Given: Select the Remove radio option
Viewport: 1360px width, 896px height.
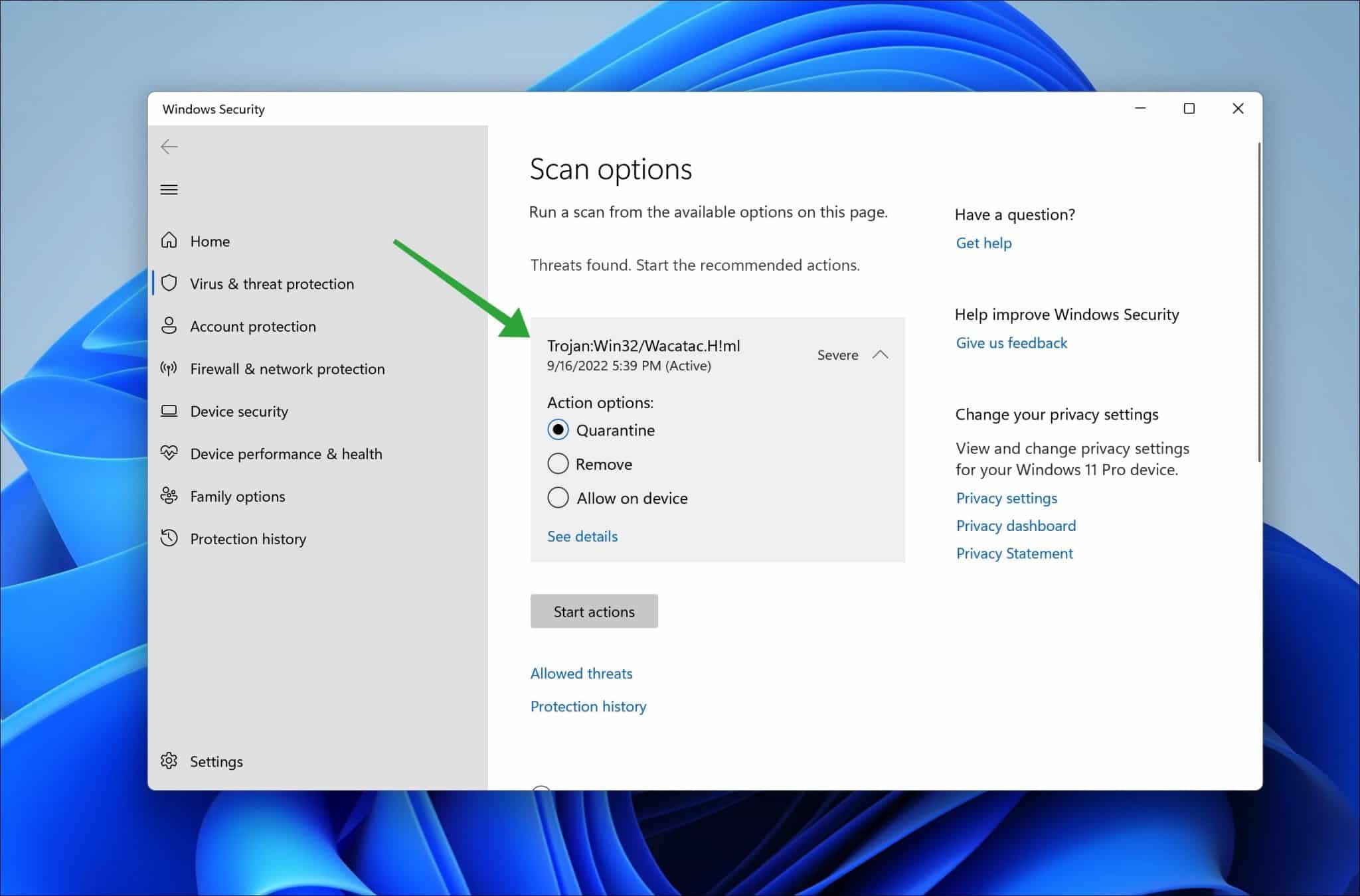Looking at the screenshot, I should [x=558, y=464].
